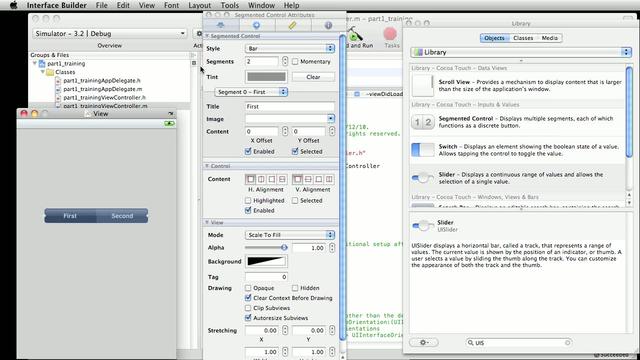640x360 pixels.
Task: Open the Attributes inspector tab
Action: (x=221, y=25)
